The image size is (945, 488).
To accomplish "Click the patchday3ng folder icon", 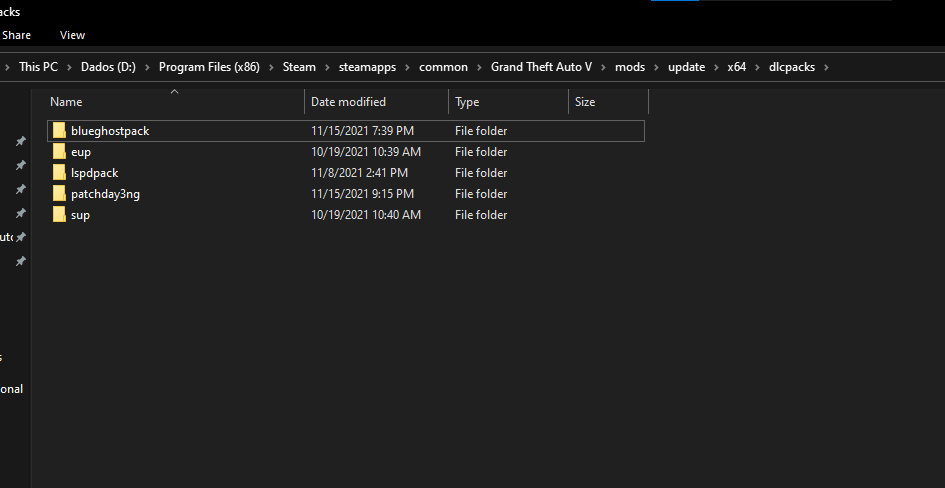I will click(60, 194).
